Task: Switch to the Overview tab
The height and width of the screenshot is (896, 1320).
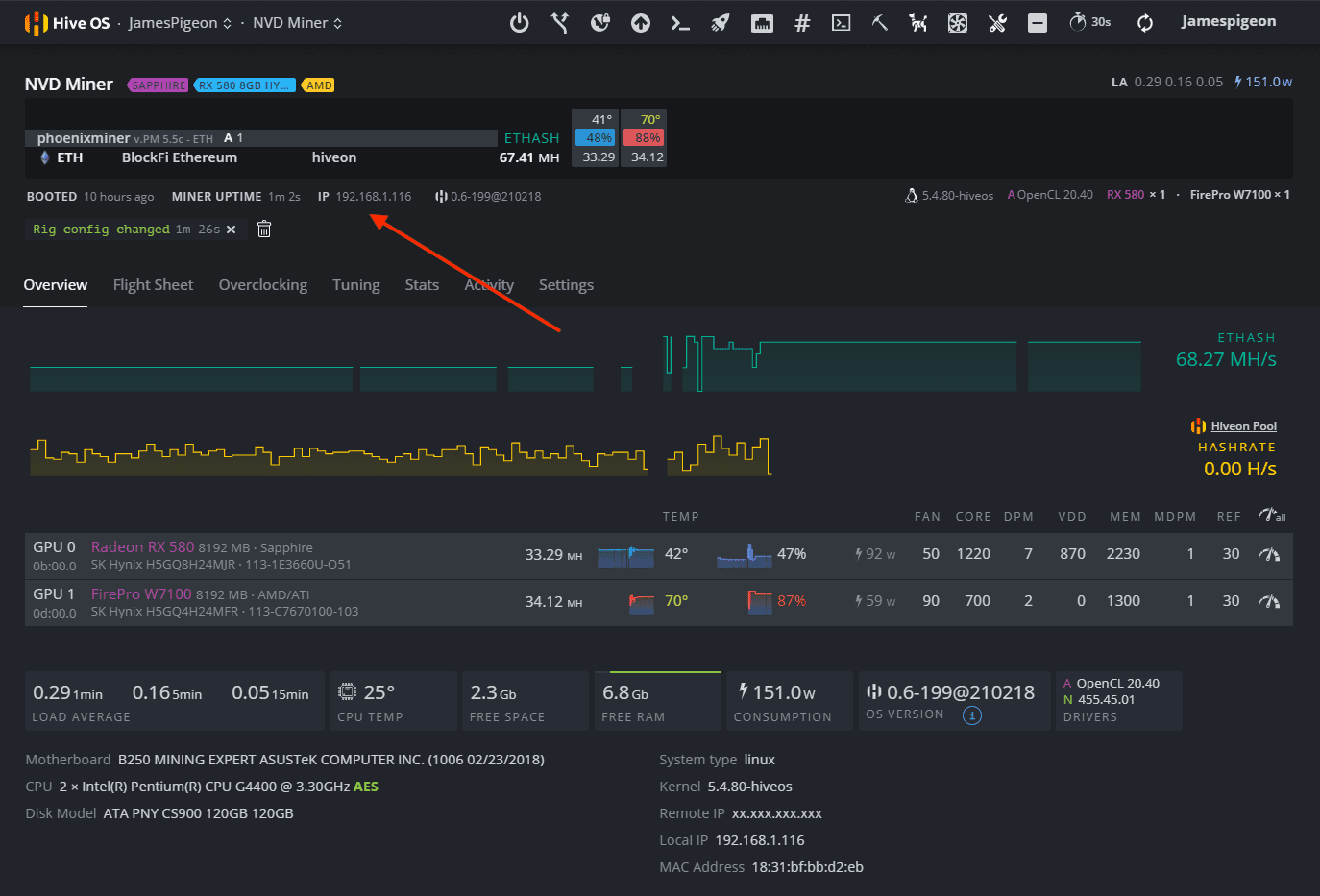Action: (x=56, y=285)
